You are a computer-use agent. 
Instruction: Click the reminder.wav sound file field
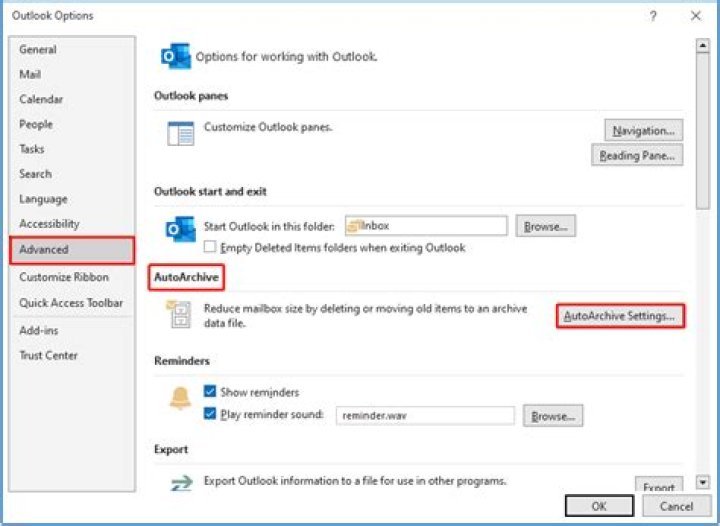(425, 416)
